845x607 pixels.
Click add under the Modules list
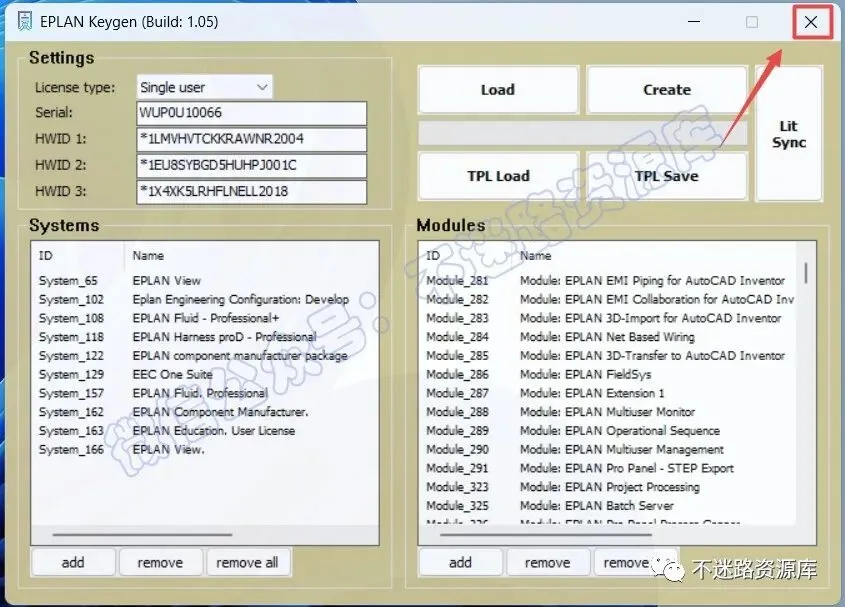point(461,562)
